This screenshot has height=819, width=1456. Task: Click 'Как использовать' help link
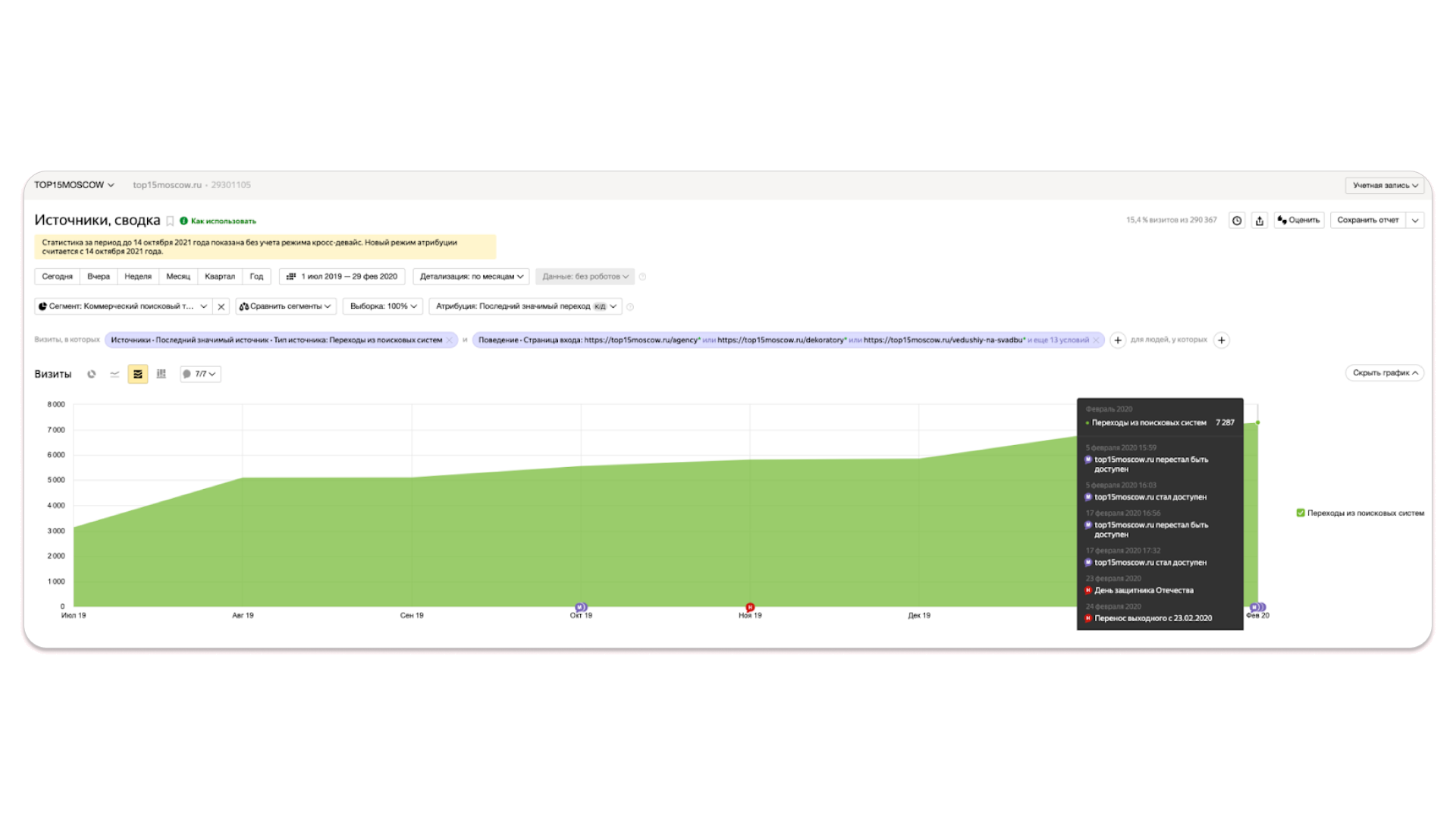point(221,220)
